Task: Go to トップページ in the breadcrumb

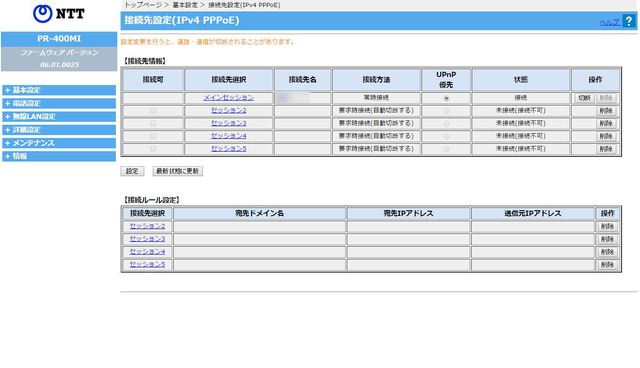Action: pyautogui.click(x=143, y=5)
